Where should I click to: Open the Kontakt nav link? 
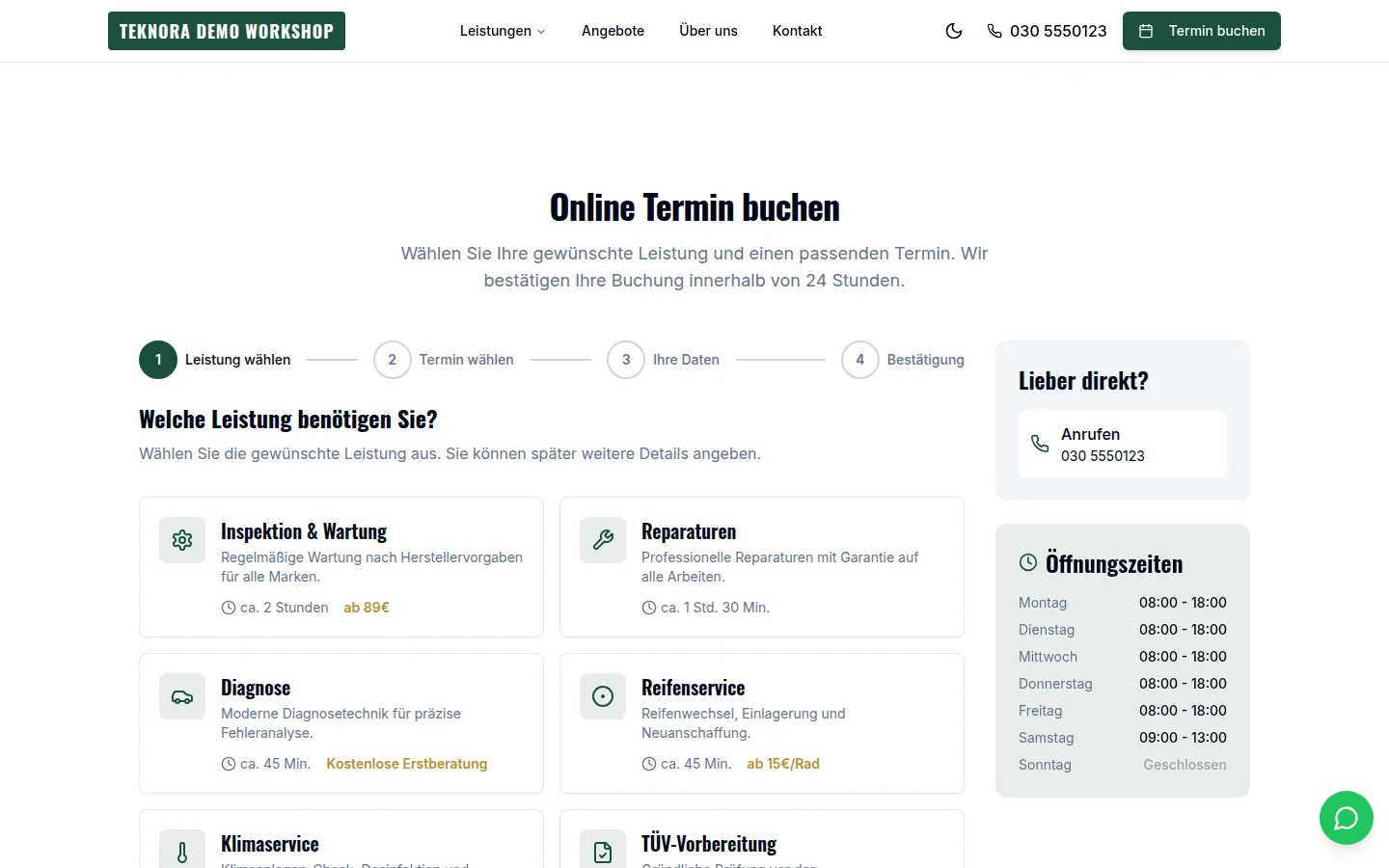797,31
